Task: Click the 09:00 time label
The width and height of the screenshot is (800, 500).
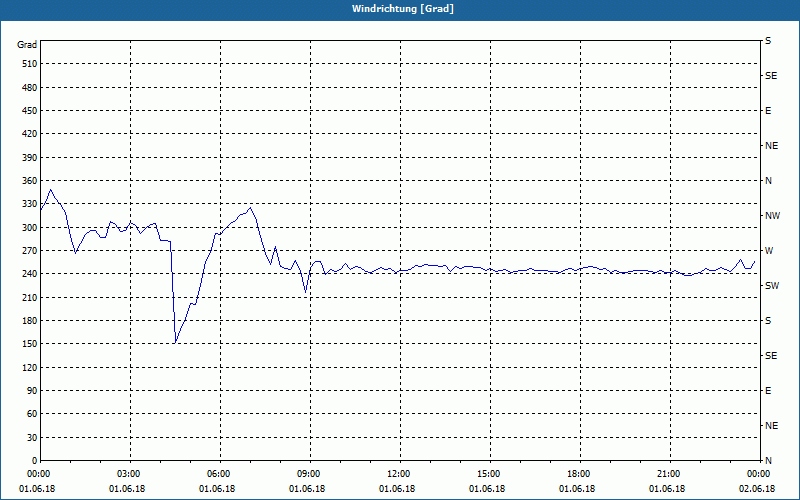Action: pyautogui.click(x=311, y=474)
